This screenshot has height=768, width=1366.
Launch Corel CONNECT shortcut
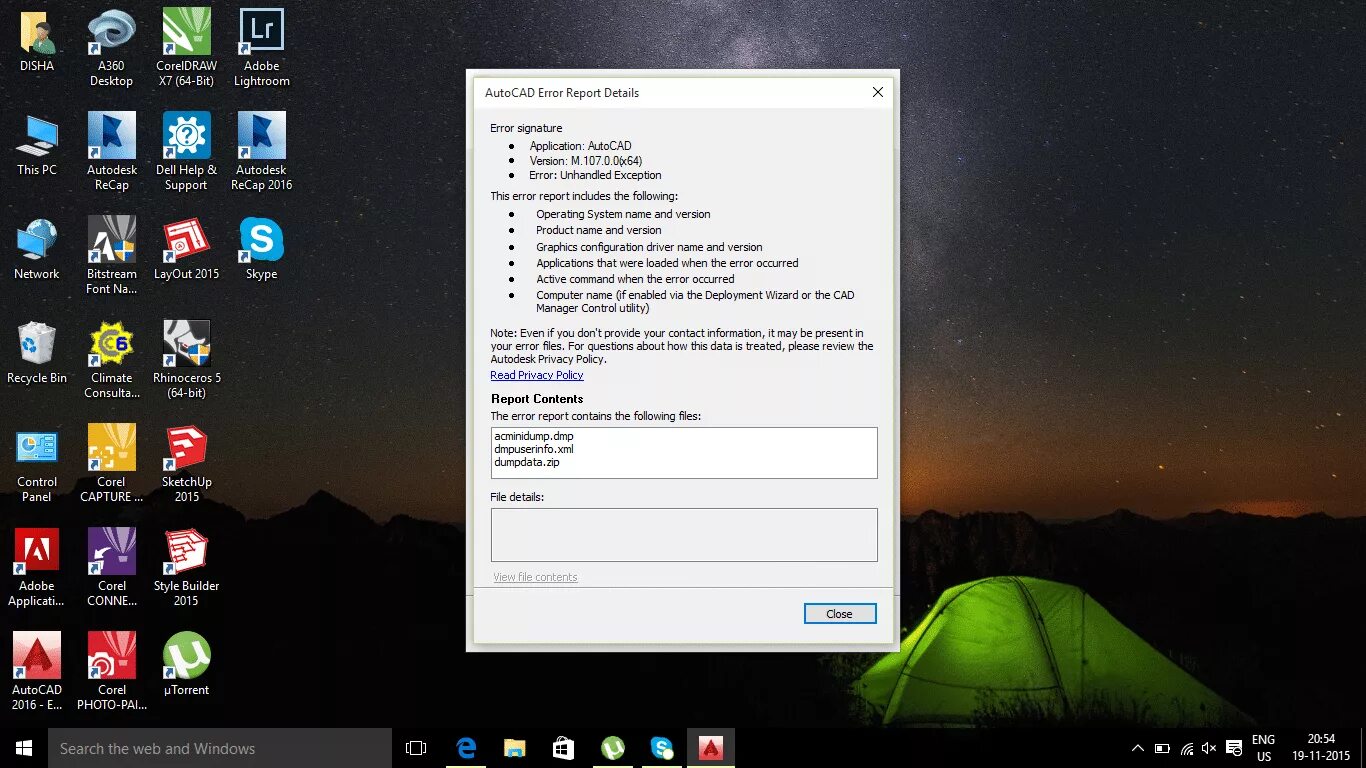(112, 567)
